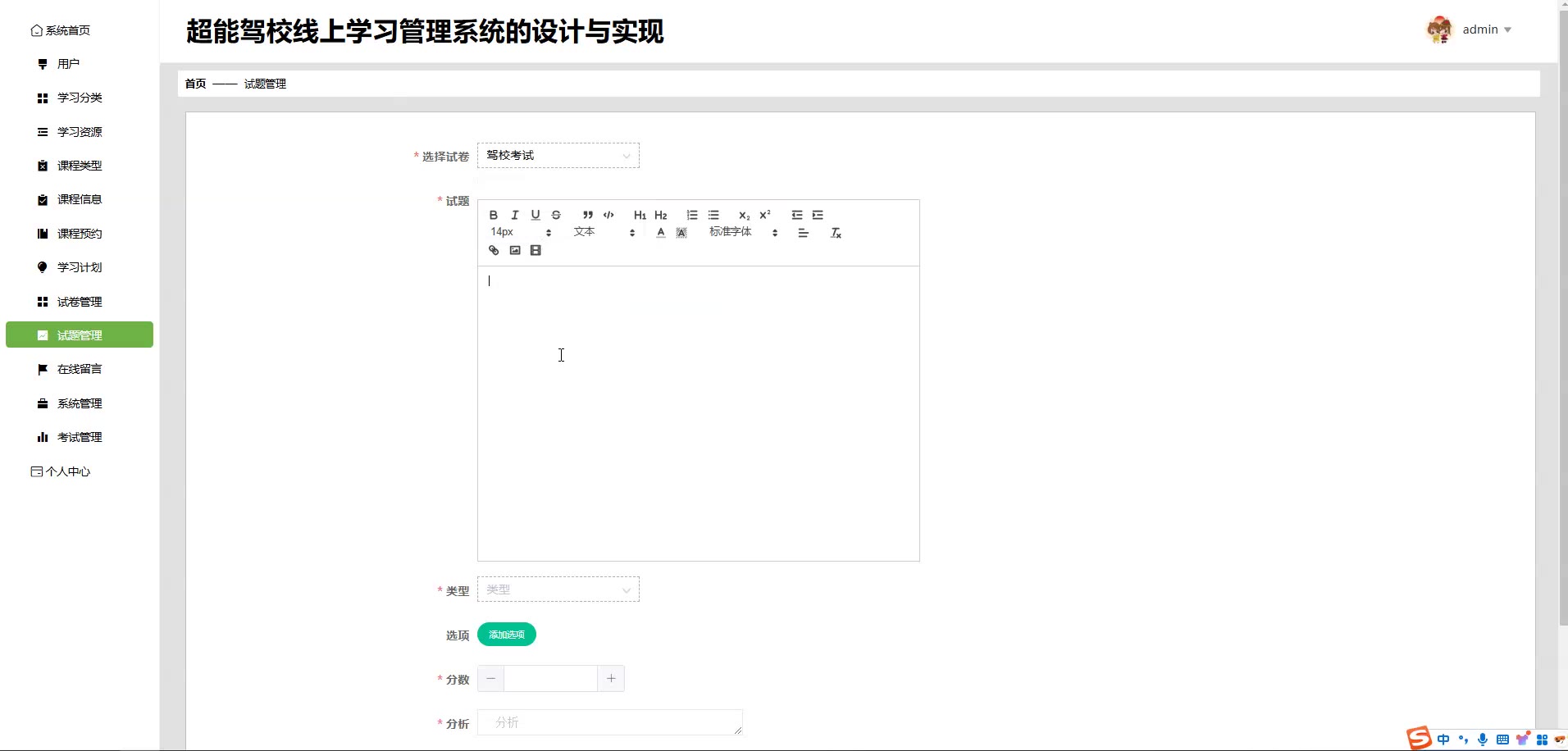Toggle italic formatting in the editor
The width and height of the screenshot is (1568, 751).
tap(515, 215)
